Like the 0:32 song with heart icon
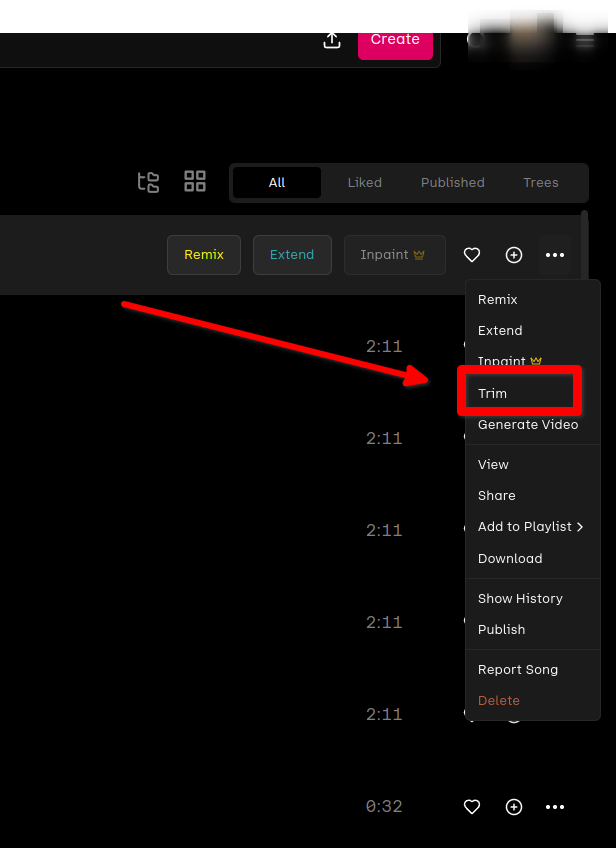 (472, 807)
